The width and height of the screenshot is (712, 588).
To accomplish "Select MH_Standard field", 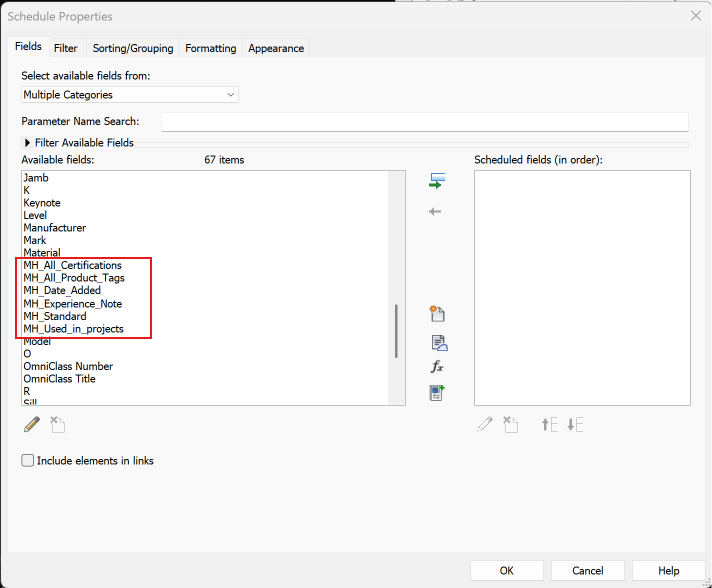I will (54, 316).
